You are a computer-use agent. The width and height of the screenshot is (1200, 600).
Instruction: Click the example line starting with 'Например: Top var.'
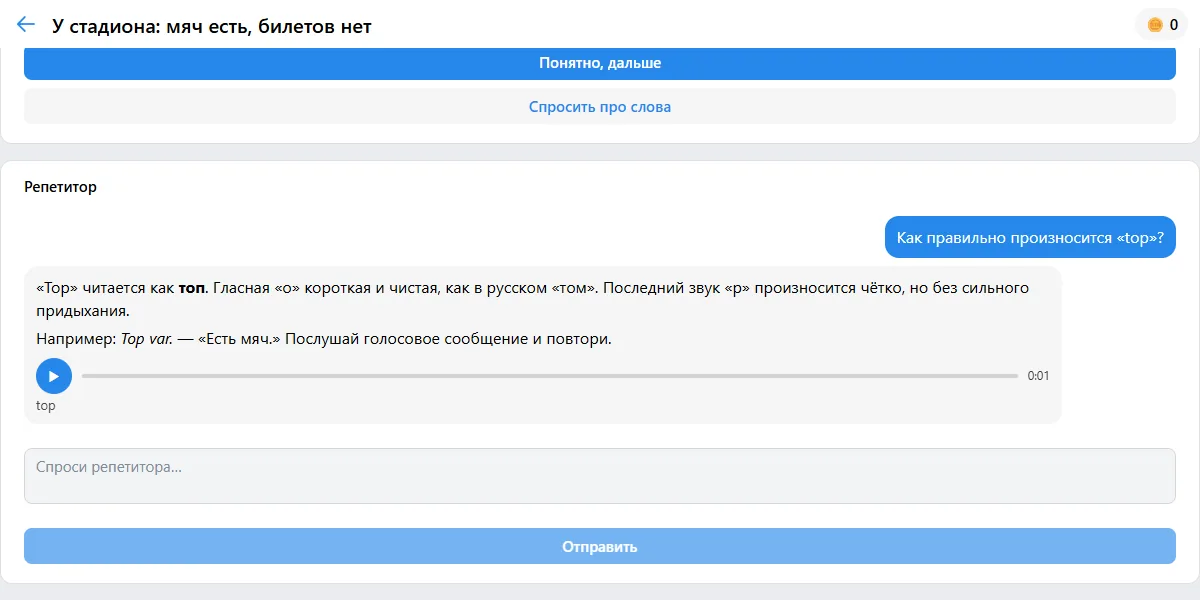(x=323, y=339)
